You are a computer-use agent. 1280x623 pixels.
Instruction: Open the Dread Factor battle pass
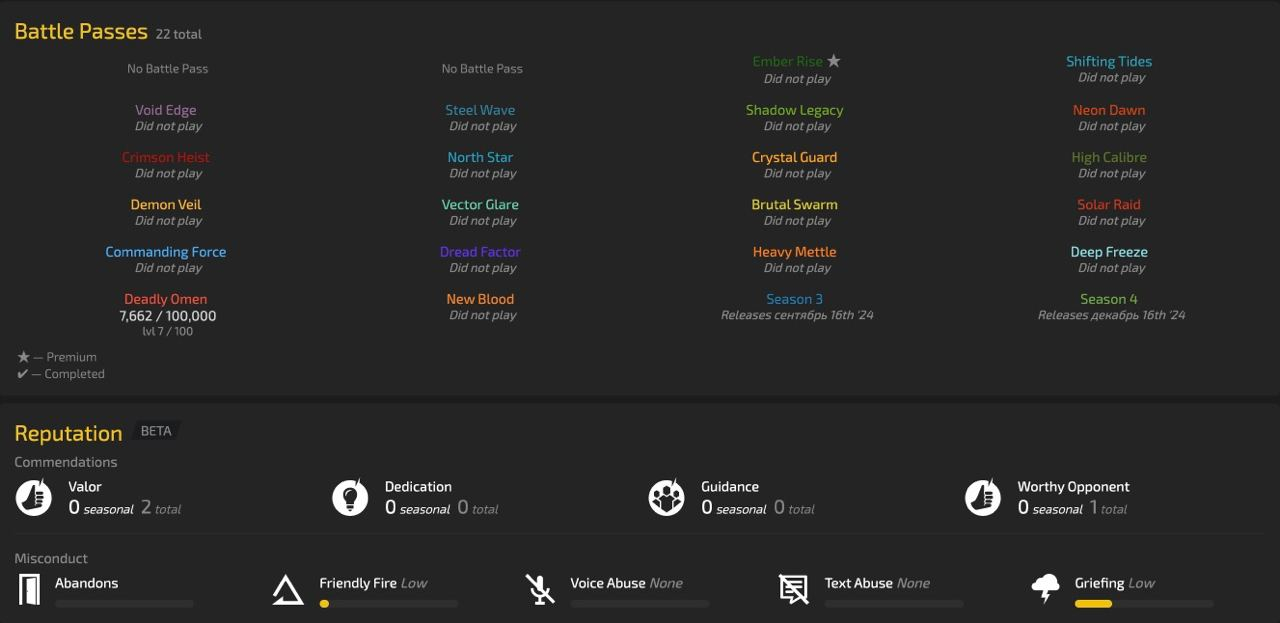pos(481,252)
